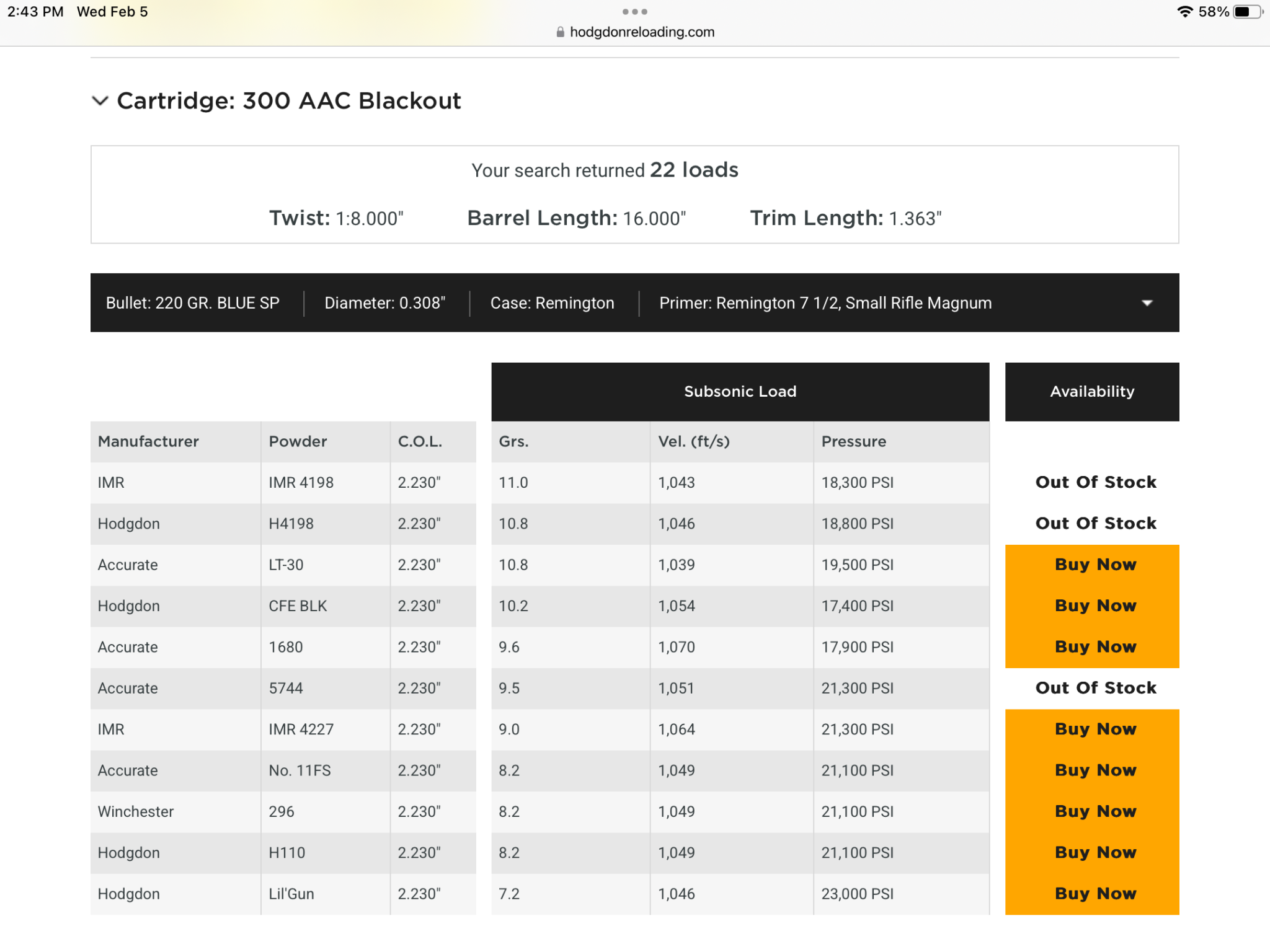This screenshot has width=1270, height=952.
Task: Select the Barrel Length 16.000" value
Action: (654, 219)
